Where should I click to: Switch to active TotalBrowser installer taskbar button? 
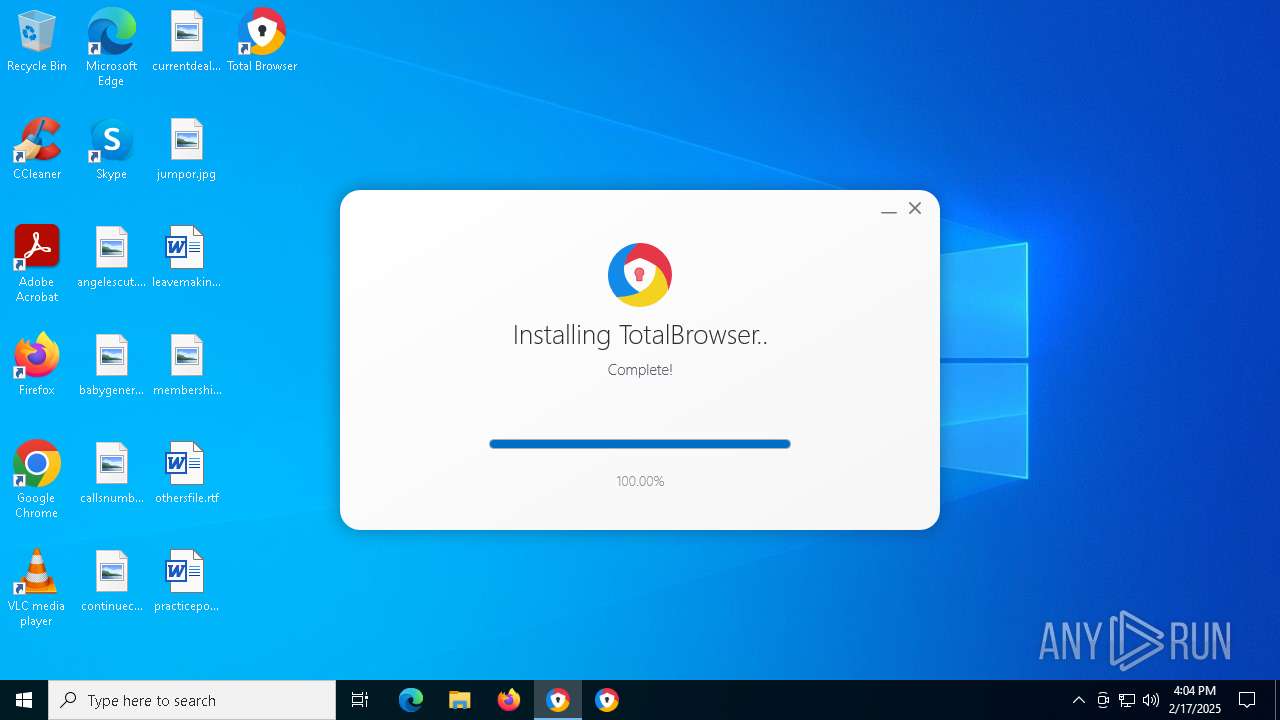[x=558, y=700]
